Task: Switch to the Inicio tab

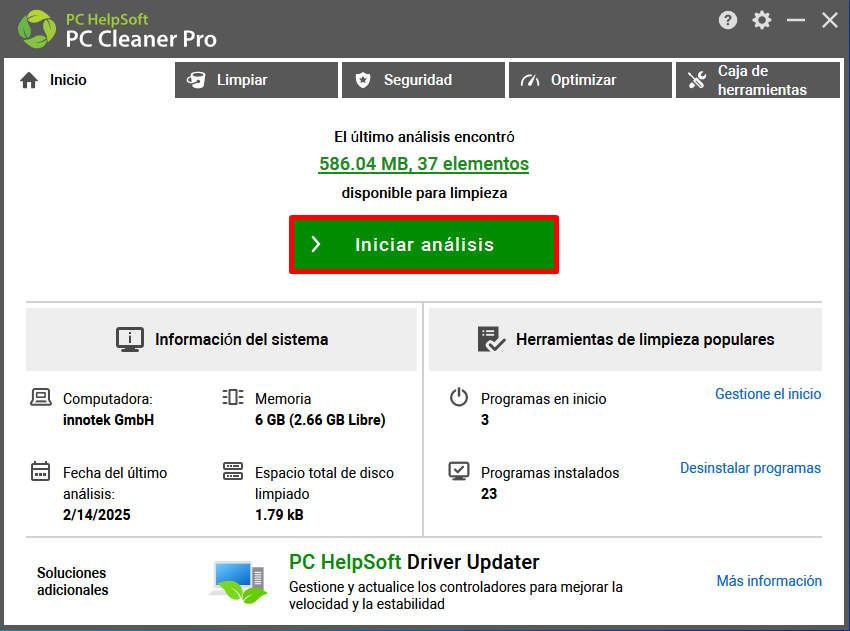Action: [x=88, y=80]
